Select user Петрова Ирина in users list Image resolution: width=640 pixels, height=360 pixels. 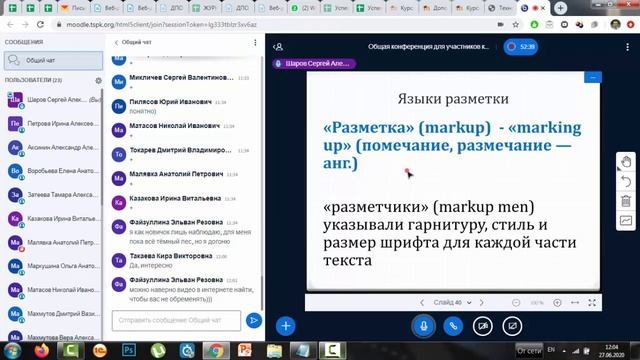[x=53, y=124]
